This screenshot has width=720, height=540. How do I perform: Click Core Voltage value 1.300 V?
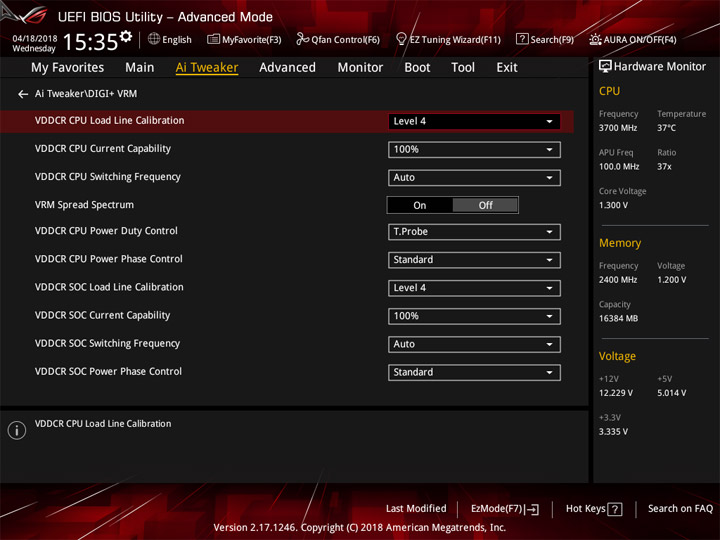[613, 205]
